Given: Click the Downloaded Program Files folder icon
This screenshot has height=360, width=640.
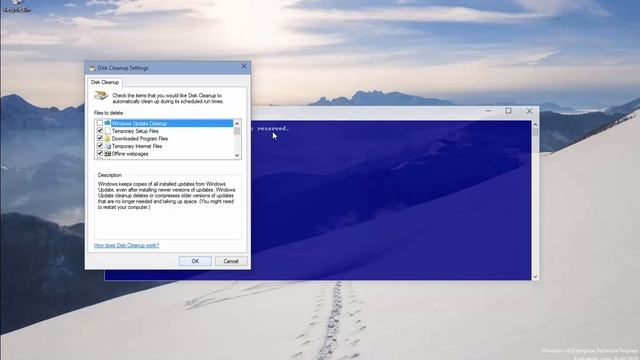Looking at the screenshot, I should click(x=107, y=138).
